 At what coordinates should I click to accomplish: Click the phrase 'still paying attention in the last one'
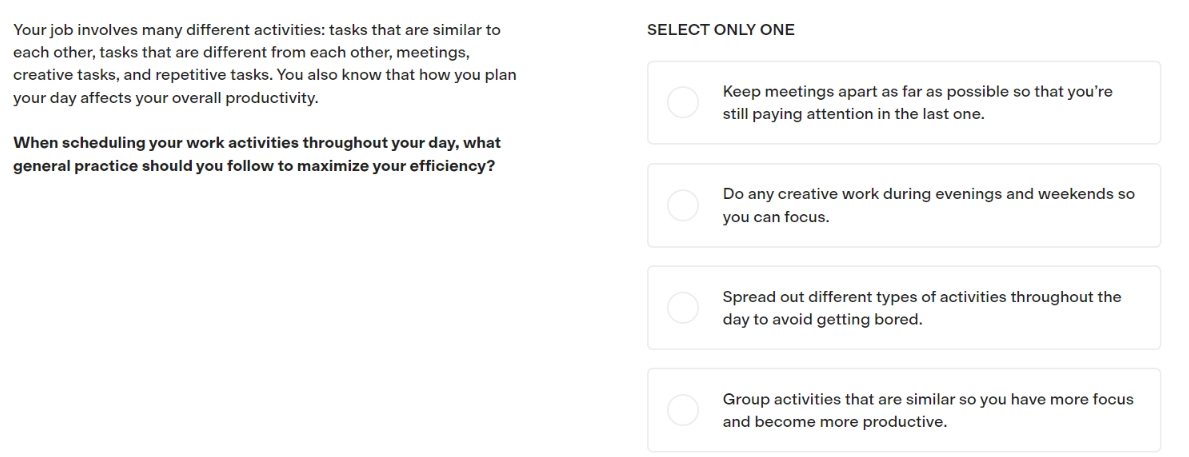[x=853, y=114]
